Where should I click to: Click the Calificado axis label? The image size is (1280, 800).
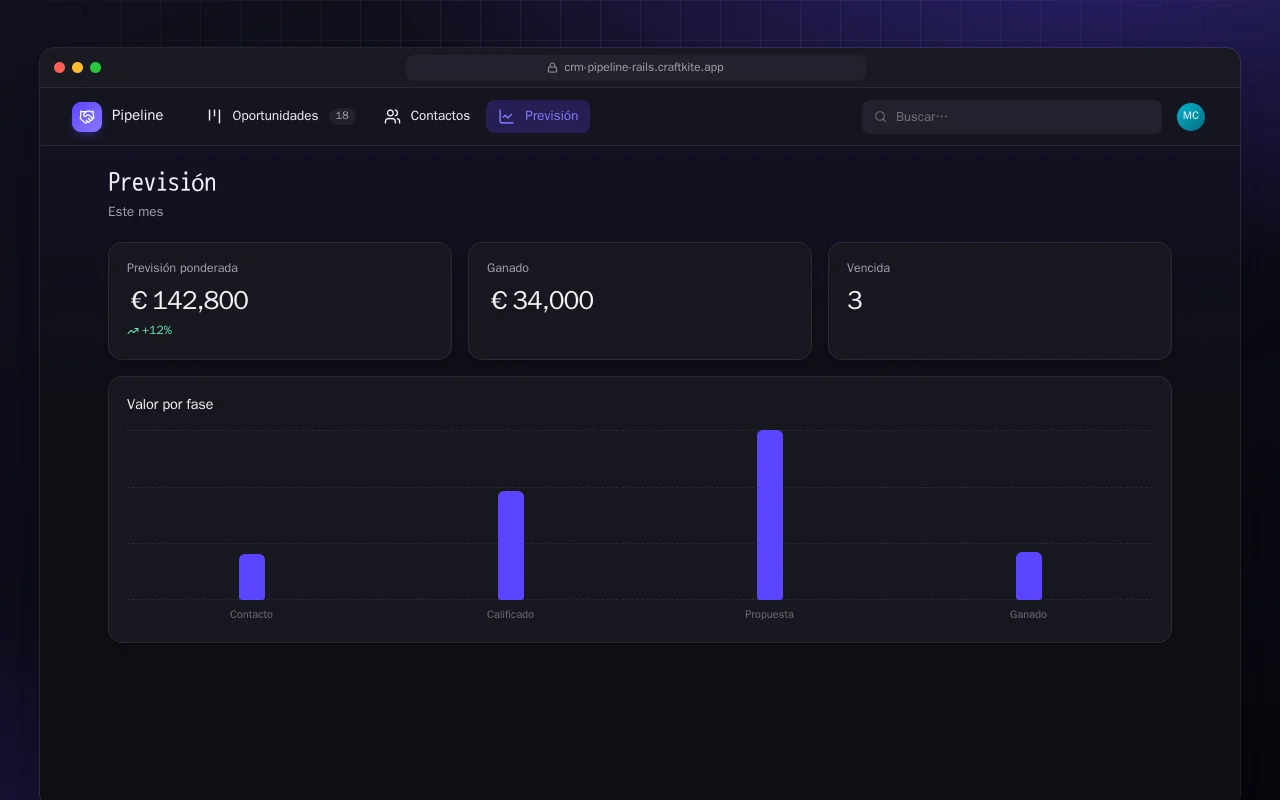510,614
